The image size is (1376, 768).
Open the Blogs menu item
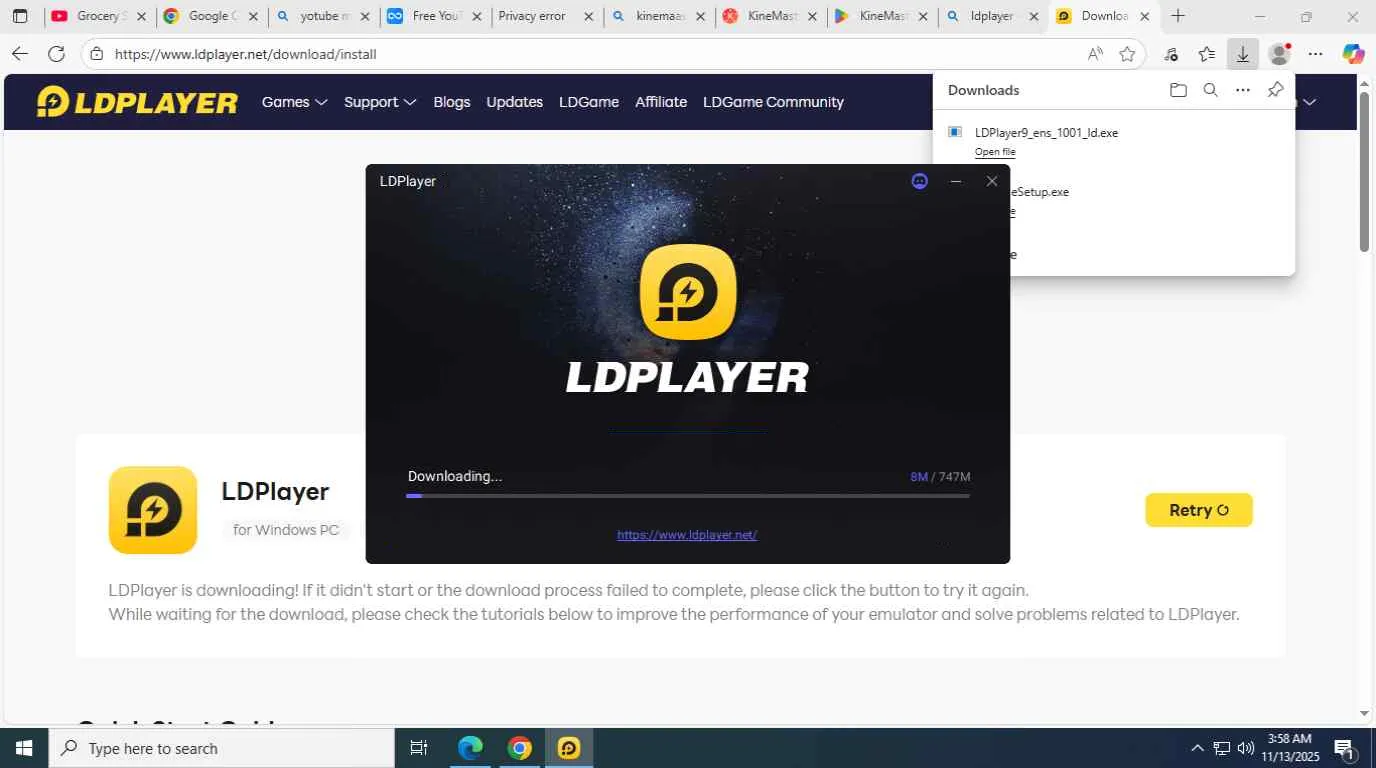coord(452,102)
